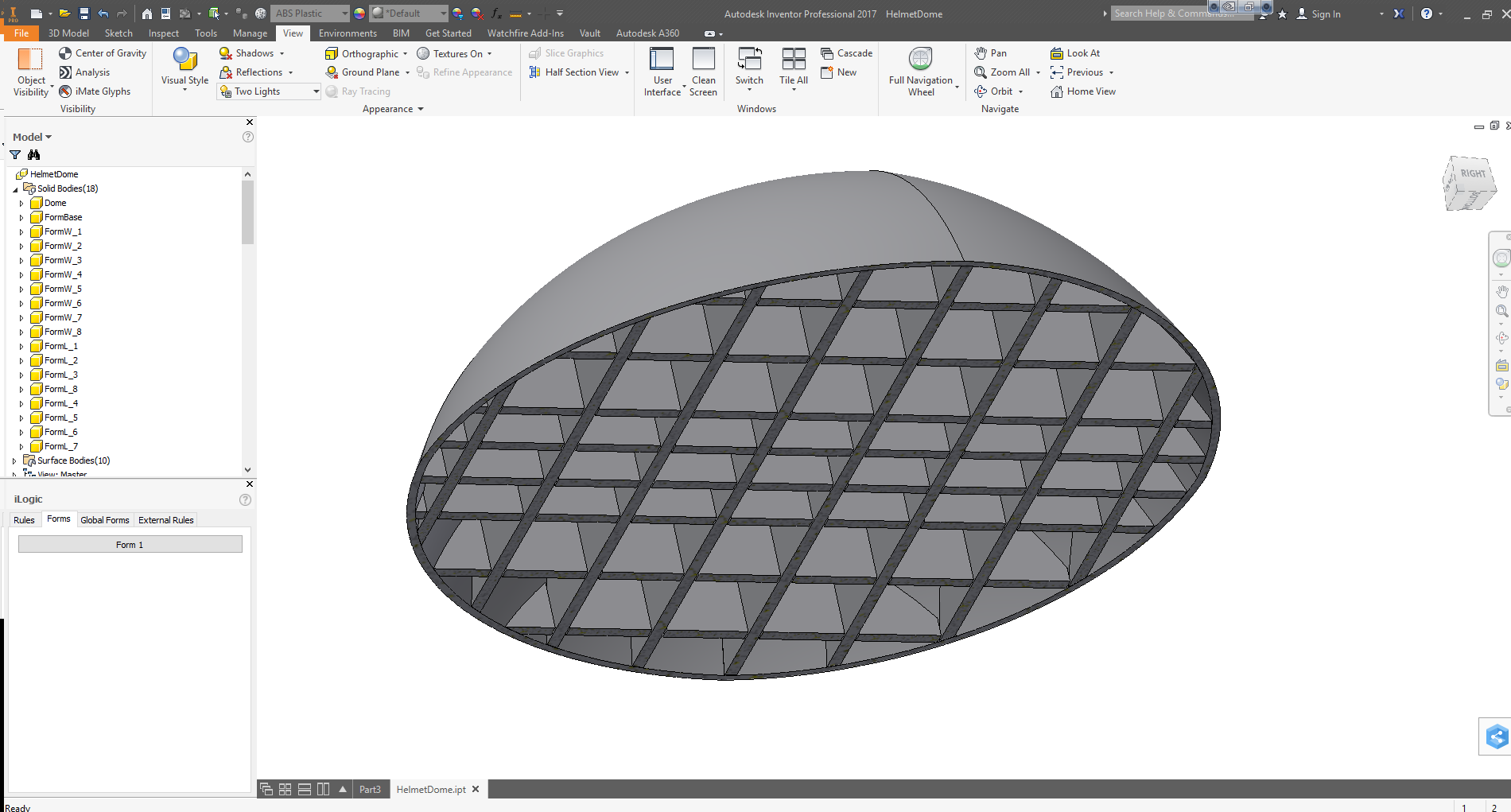
Task: Toggle iMate Glyphs visibility
Action: click(95, 91)
